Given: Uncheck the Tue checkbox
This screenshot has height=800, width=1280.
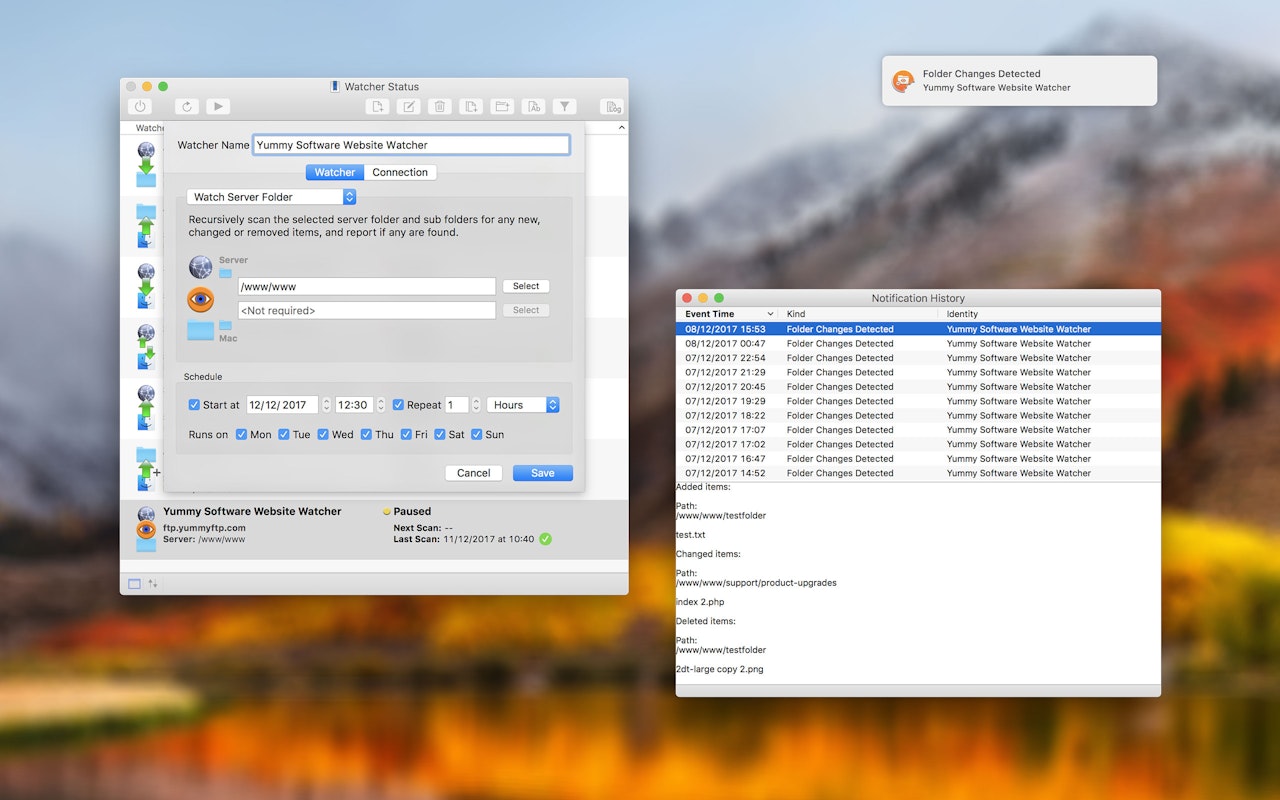Looking at the screenshot, I should (x=283, y=434).
